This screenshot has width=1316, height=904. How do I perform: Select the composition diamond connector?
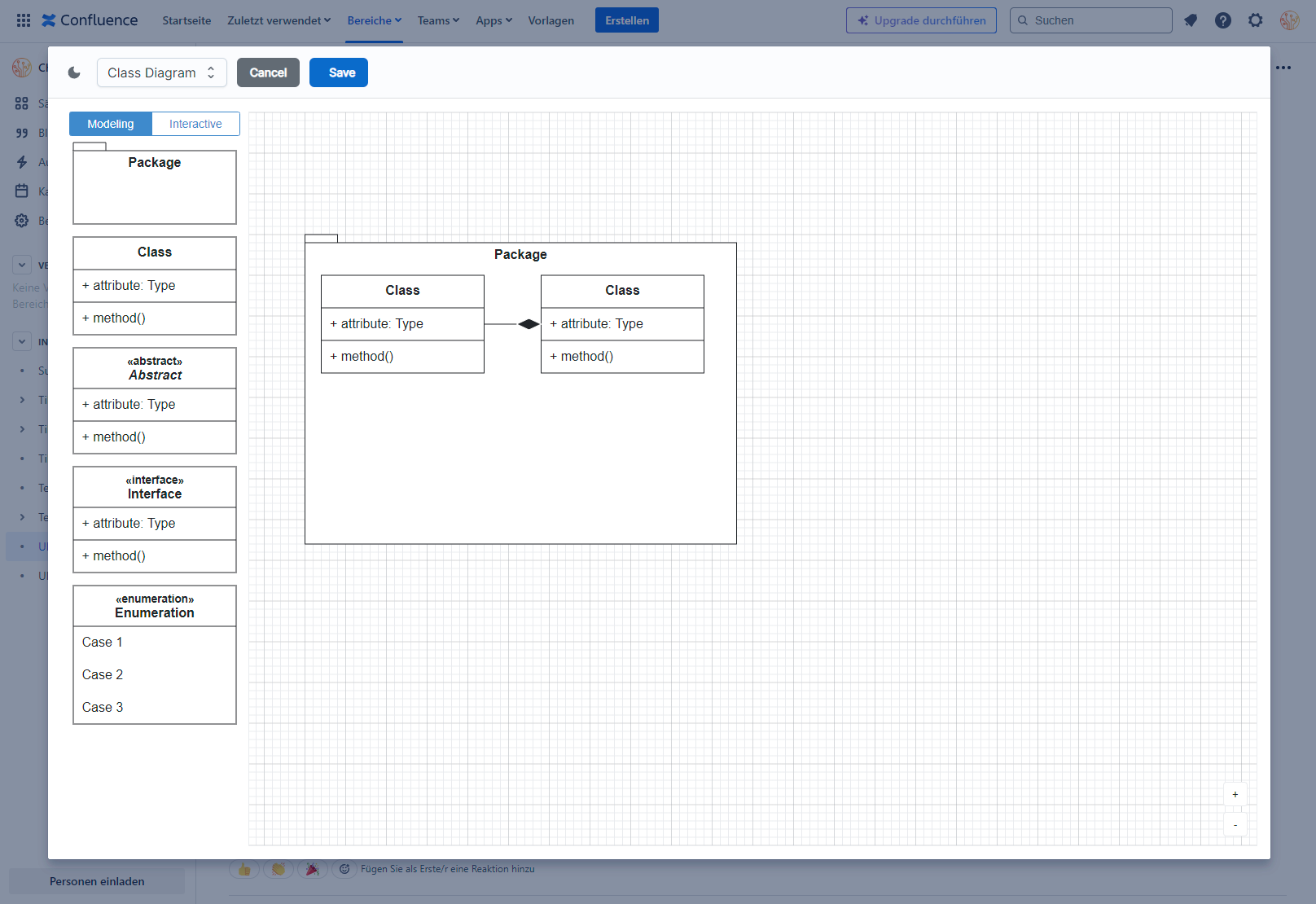(x=529, y=324)
